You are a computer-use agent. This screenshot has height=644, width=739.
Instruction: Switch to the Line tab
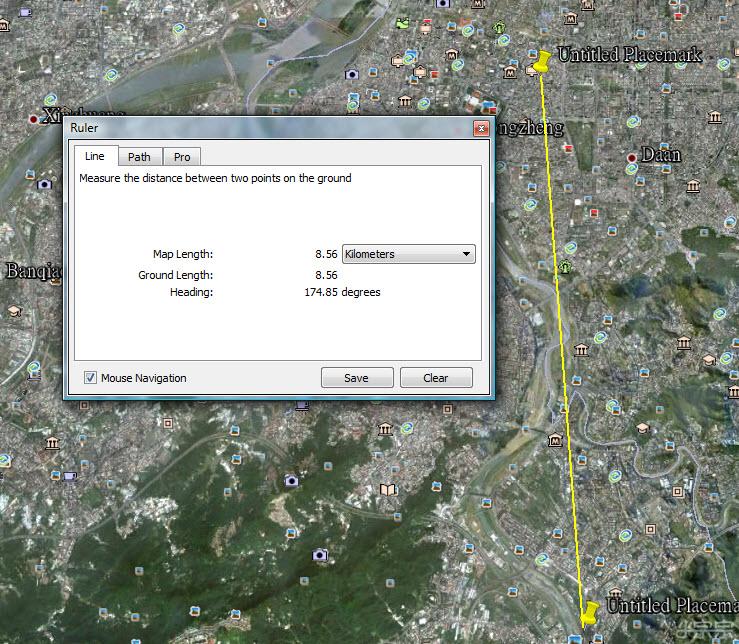click(94, 156)
